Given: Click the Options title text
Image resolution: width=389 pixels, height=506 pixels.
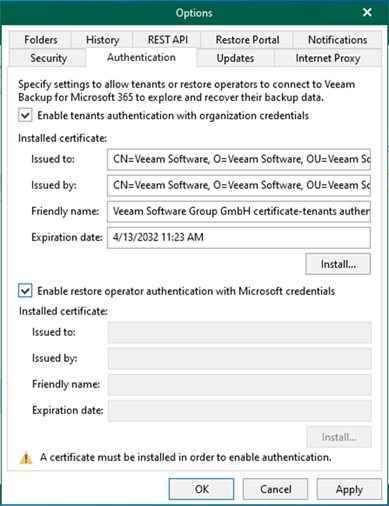Looking at the screenshot, I should 194,13.
